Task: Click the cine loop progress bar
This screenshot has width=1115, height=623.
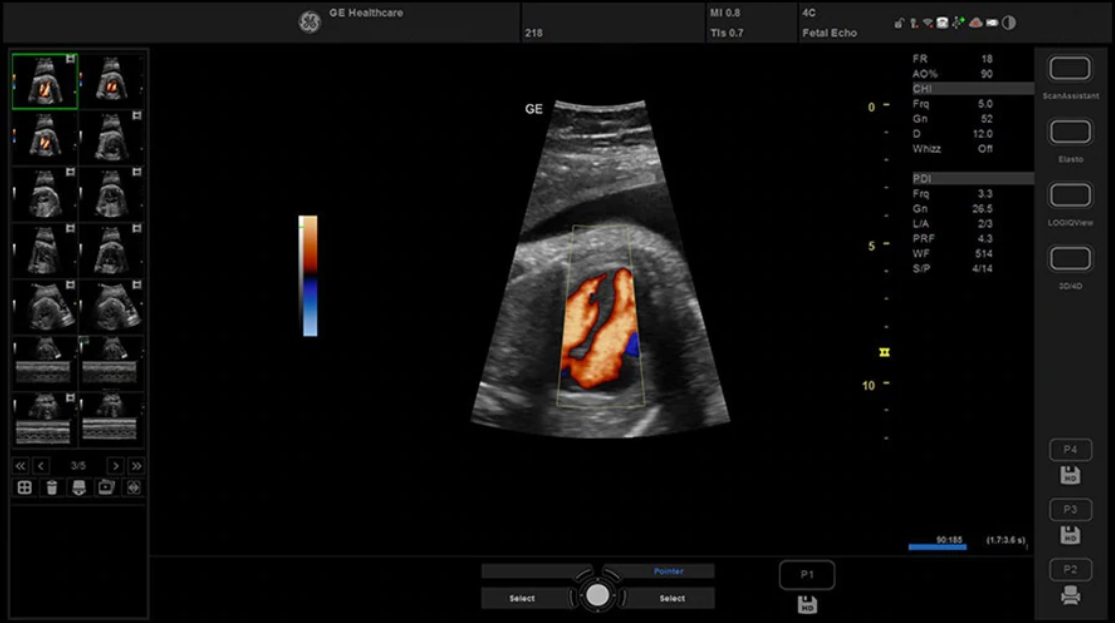Action: [937, 547]
